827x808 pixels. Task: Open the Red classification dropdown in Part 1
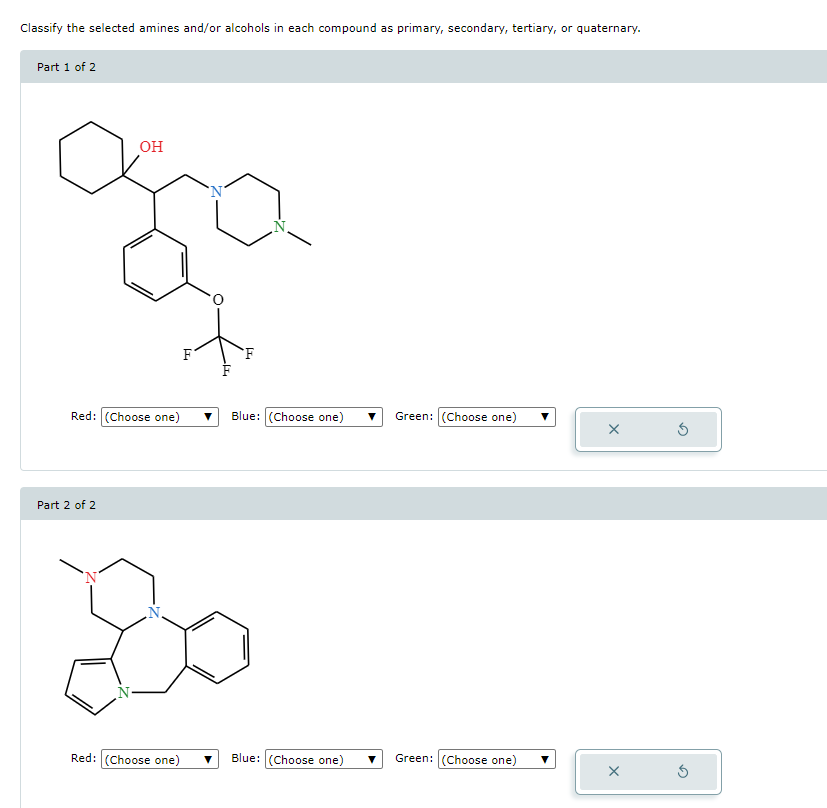click(x=158, y=416)
